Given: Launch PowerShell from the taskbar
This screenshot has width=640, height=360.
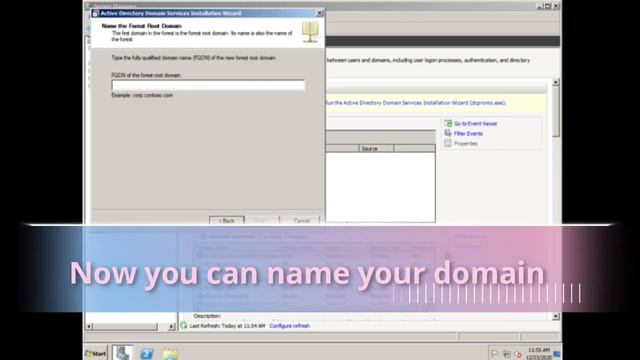Looking at the screenshot, I should click(x=147, y=353).
